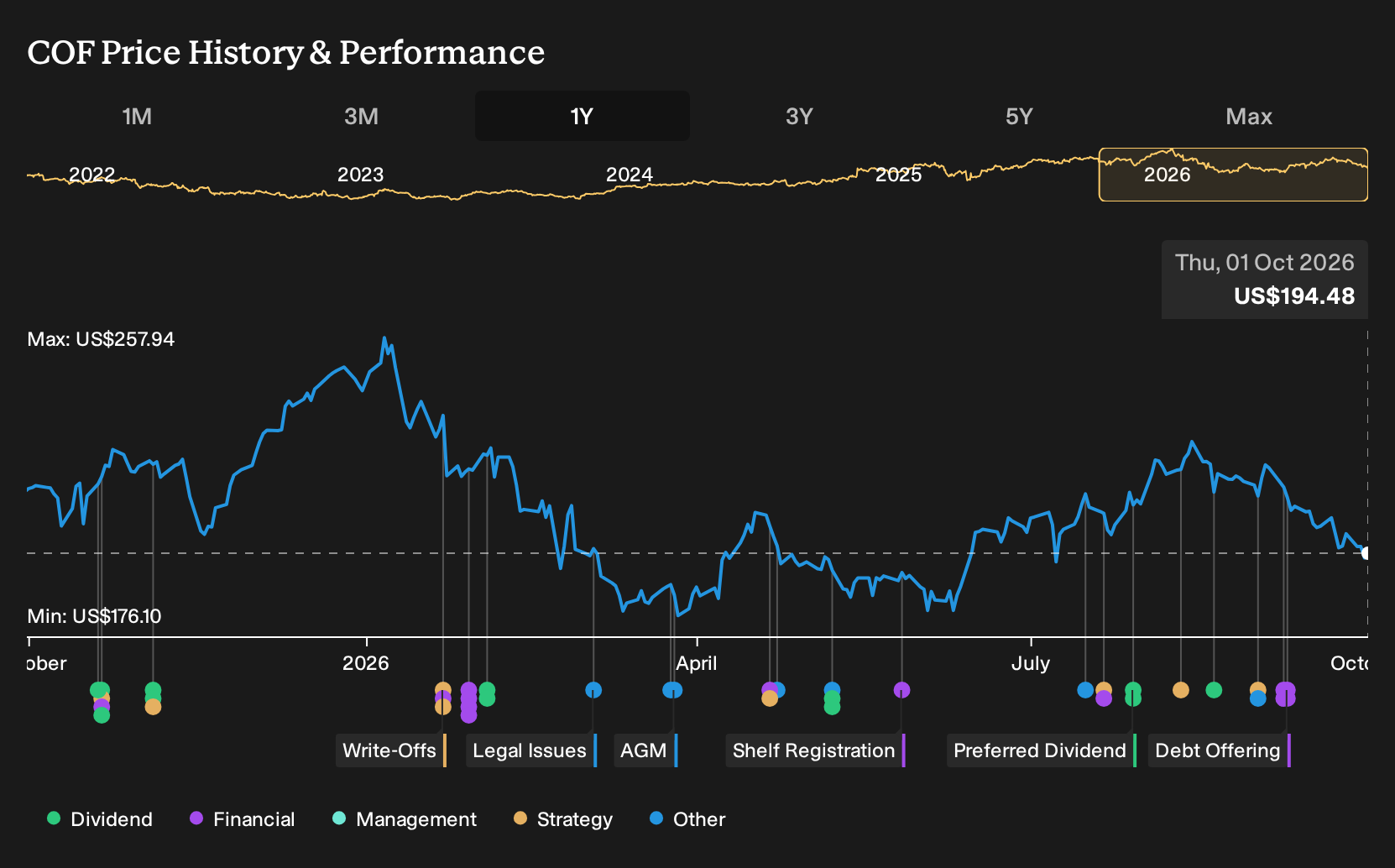Jump to 2023 on the overview timeline

(360, 175)
